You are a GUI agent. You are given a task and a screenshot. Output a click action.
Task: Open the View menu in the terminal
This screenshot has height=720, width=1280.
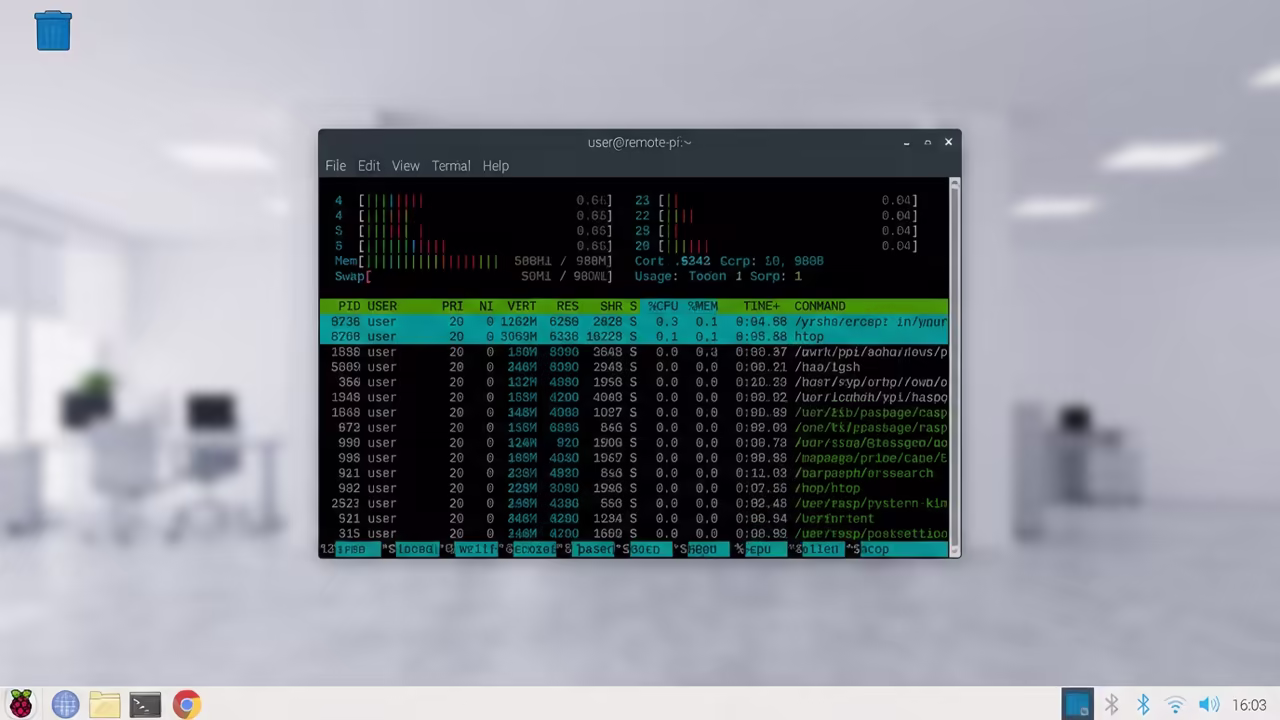point(405,166)
